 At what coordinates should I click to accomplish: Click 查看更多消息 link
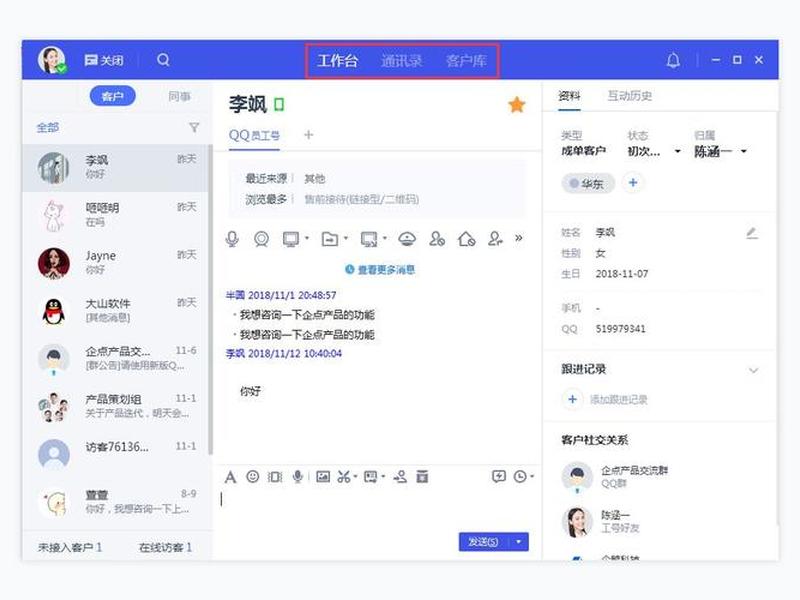380,269
